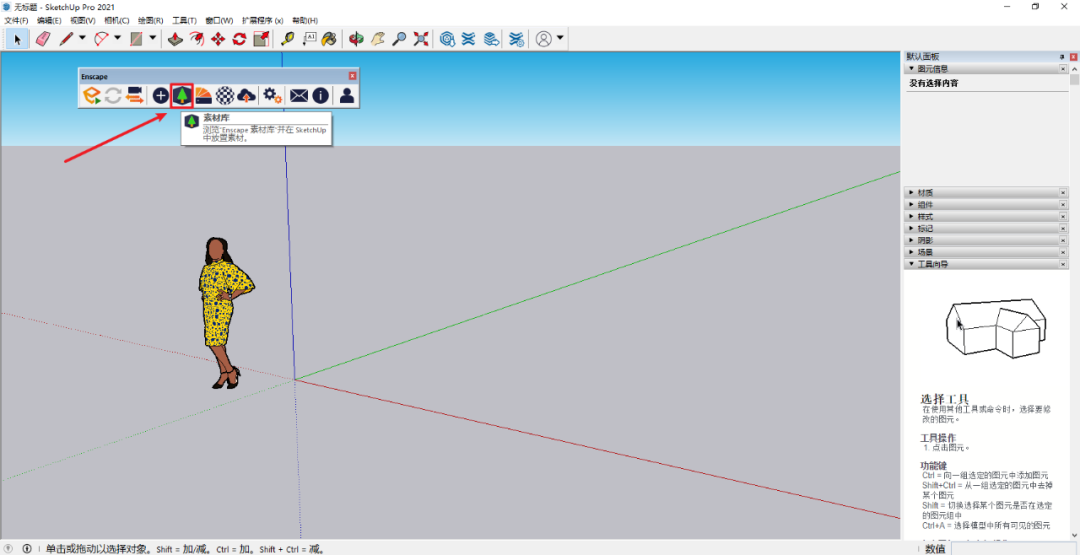Activate the Tape Measure tool
The width and height of the screenshot is (1080, 555).
(x=287, y=39)
